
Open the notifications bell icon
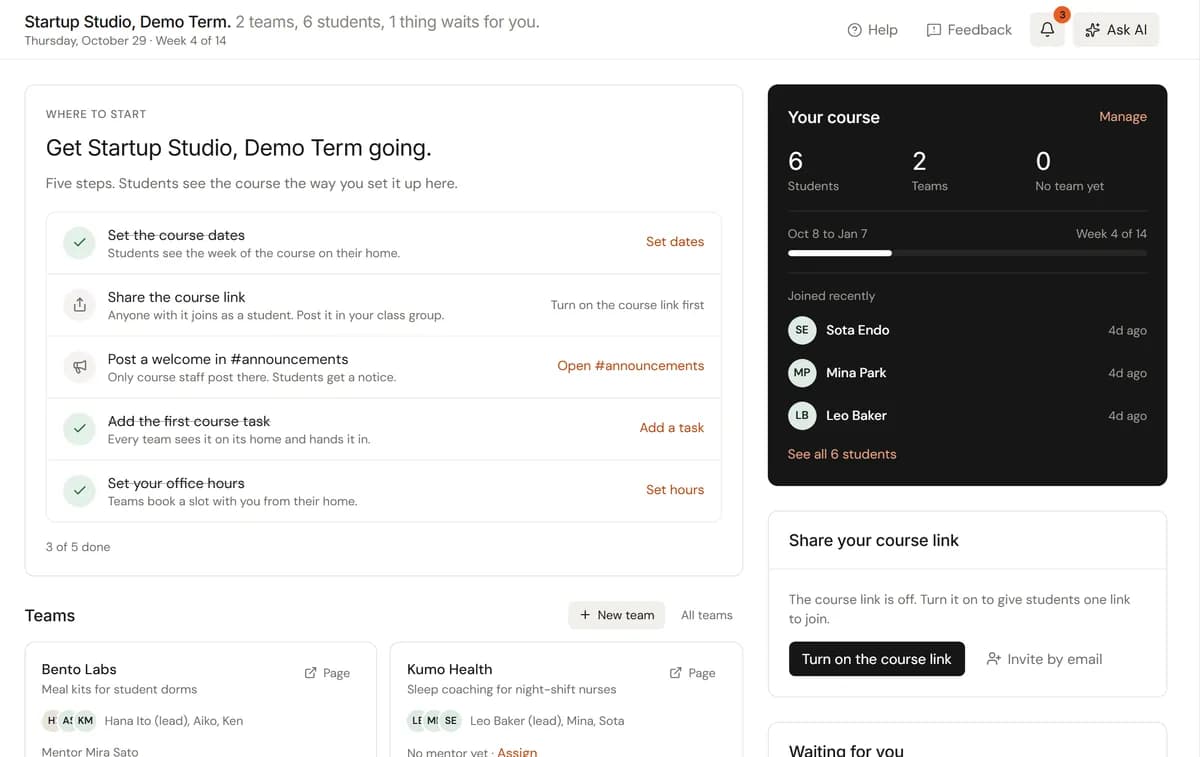pos(1047,30)
